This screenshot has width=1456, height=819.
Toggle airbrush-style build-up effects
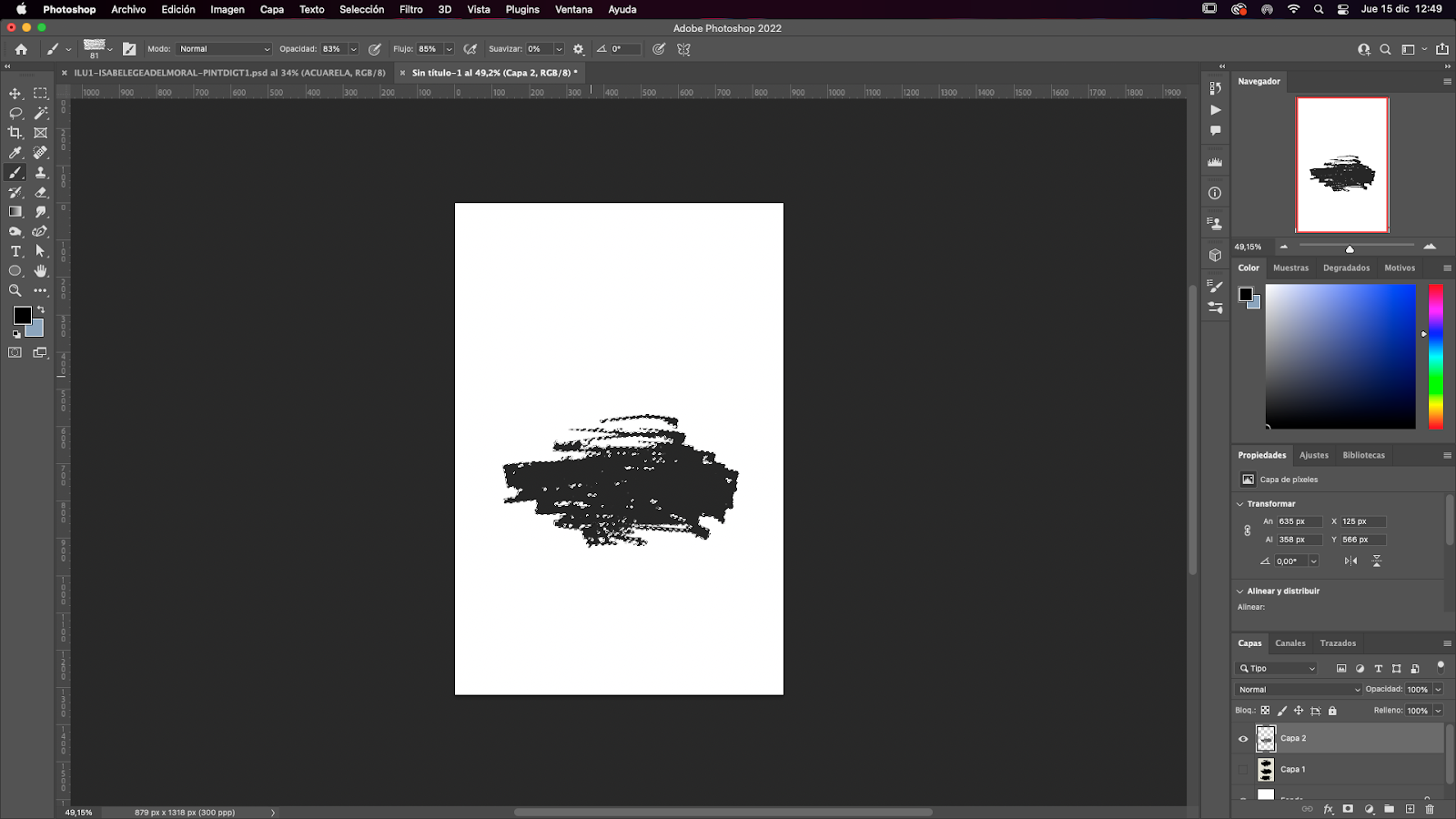pos(470,49)
